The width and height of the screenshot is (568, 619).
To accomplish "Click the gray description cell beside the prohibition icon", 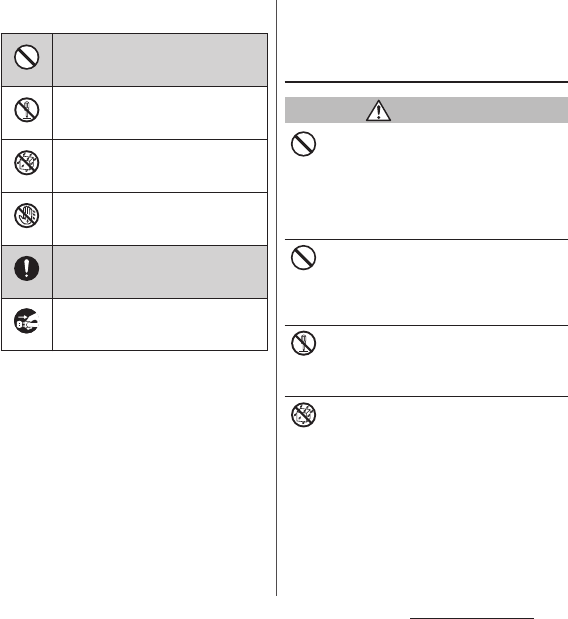I will pos(160,60).
